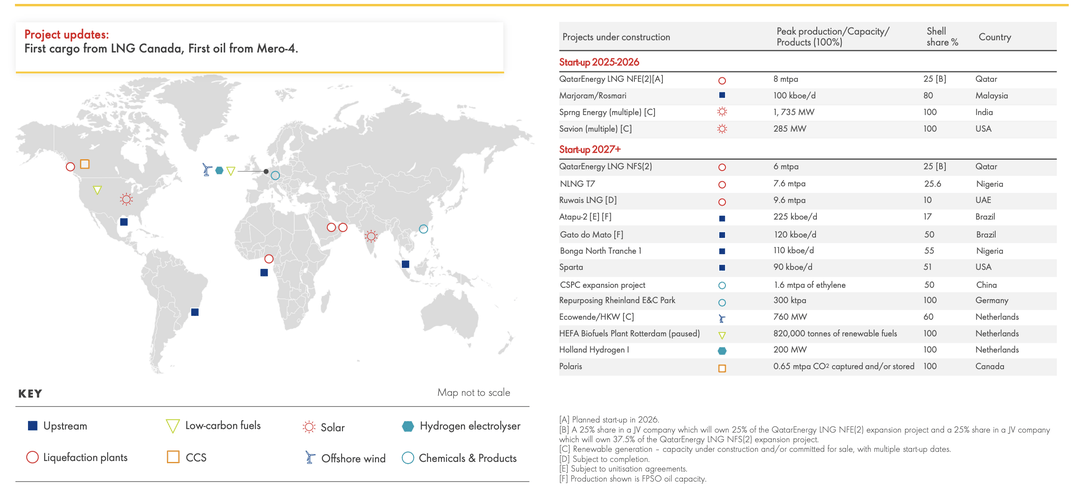Image resolution: width=1080 pixels, height=489 pixels.
Task: Click the Offshore wind turbine icon in key
Action: [309, 457]
